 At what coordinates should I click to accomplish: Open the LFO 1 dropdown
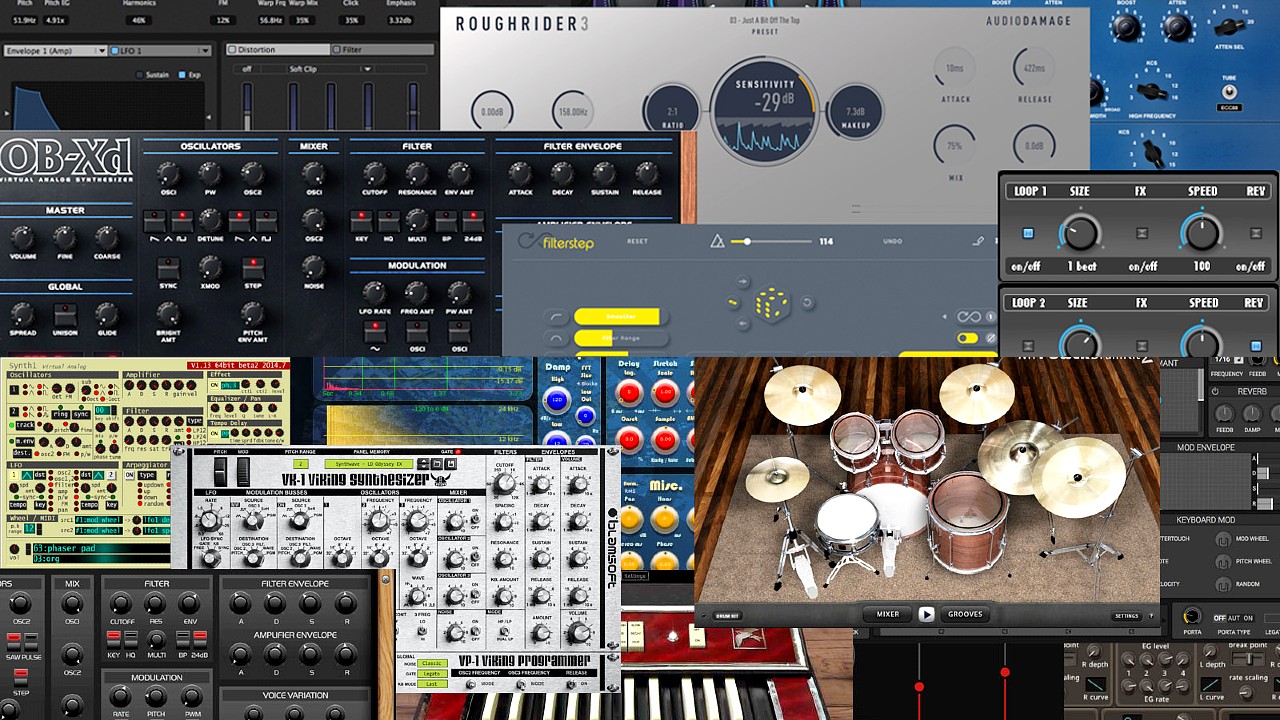[x=160, y=50]
